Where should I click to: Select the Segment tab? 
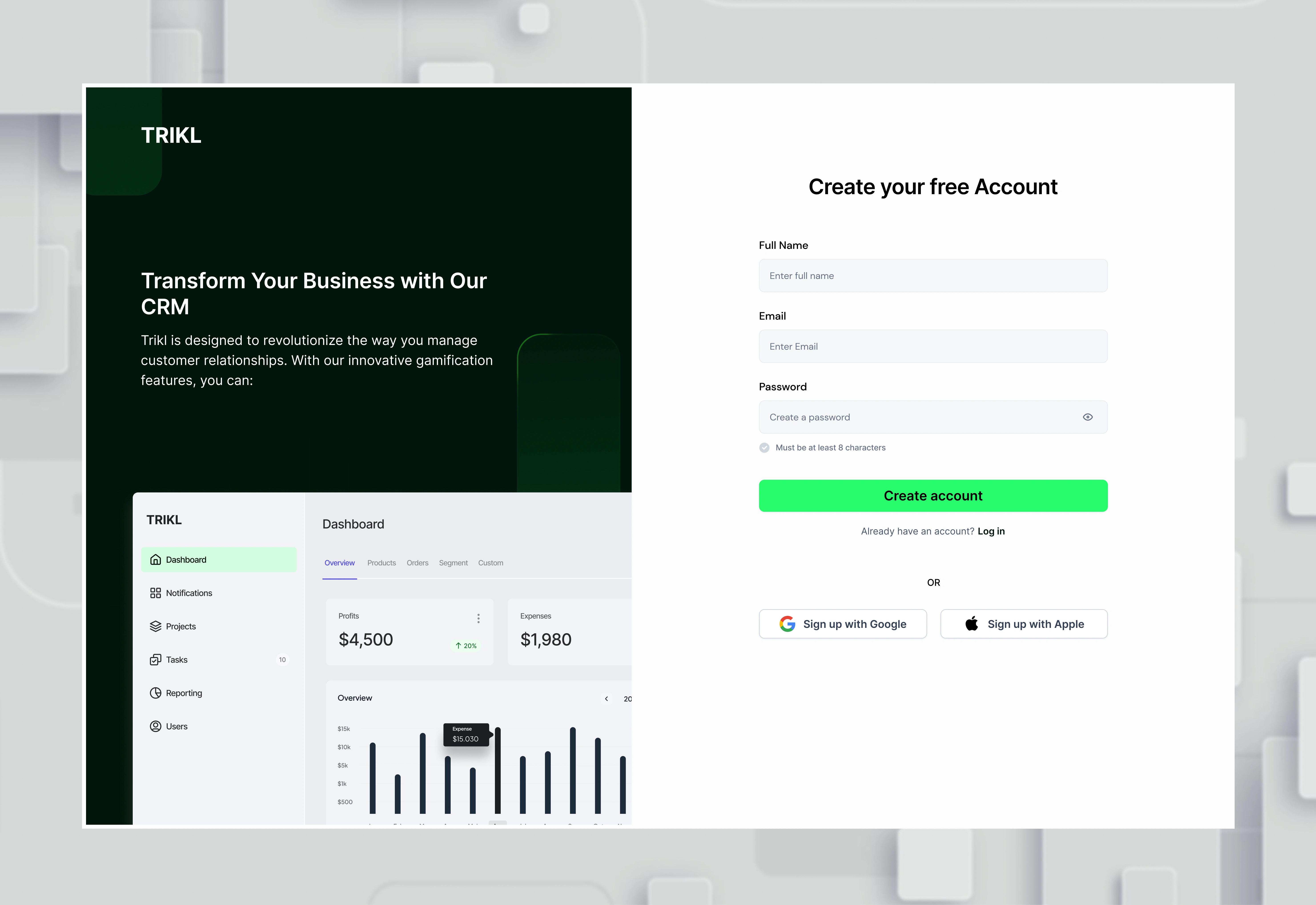point(453,563)
